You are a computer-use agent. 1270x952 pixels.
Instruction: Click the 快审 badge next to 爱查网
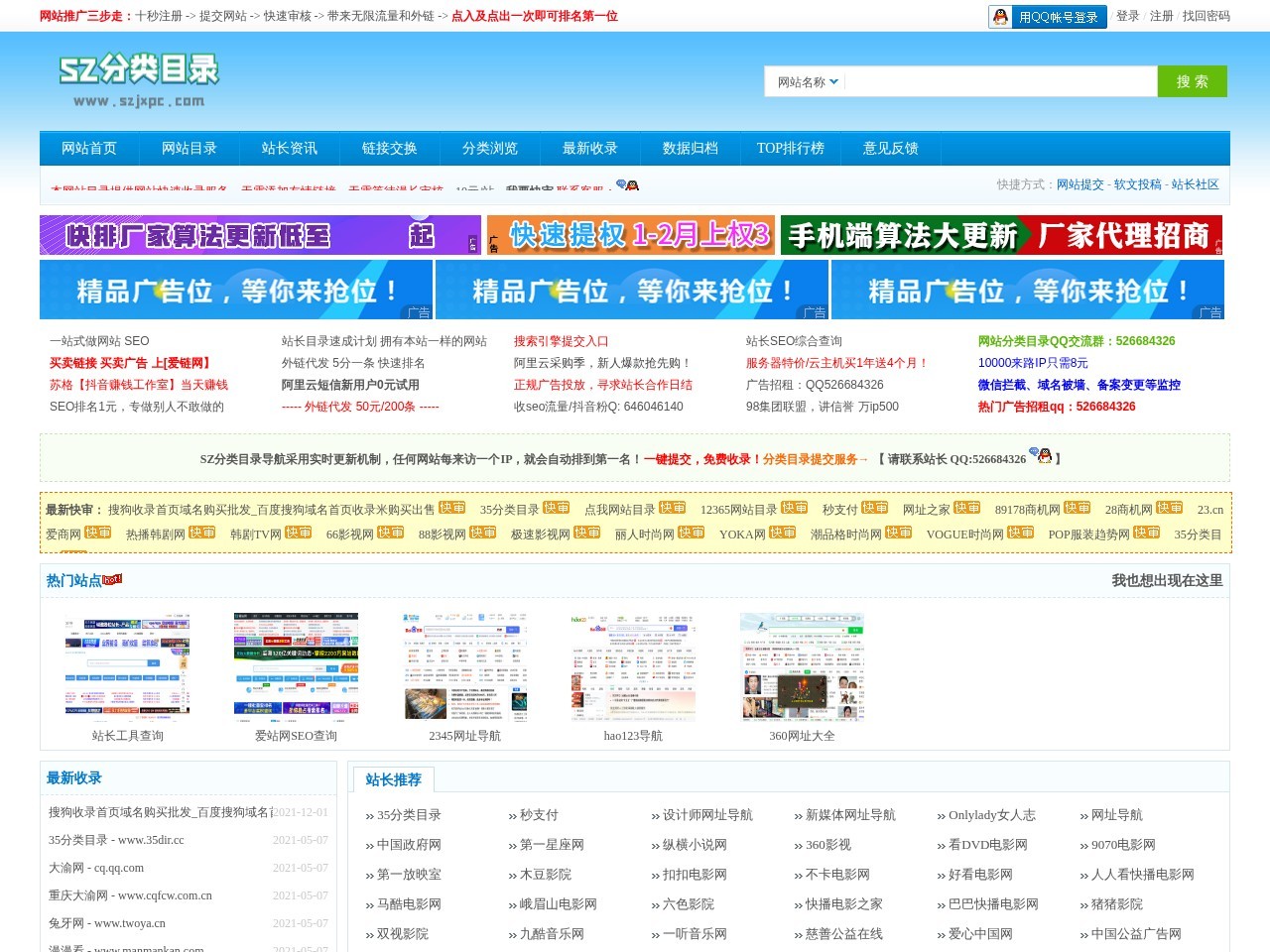click(x=98, y=532)
